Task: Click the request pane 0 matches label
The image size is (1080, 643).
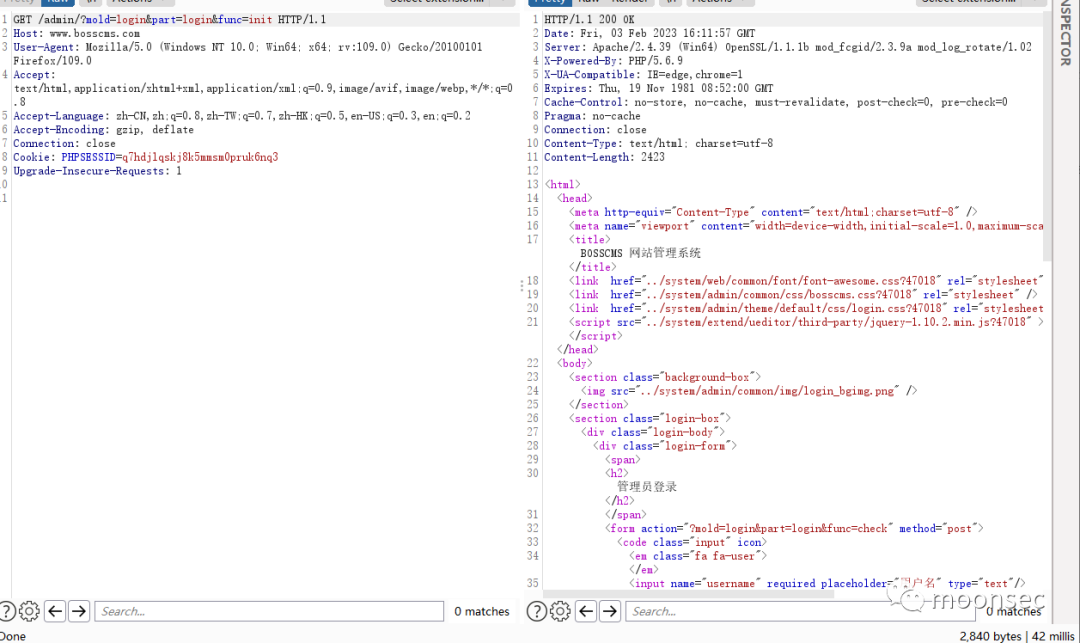Action: (x=481, y=611)
